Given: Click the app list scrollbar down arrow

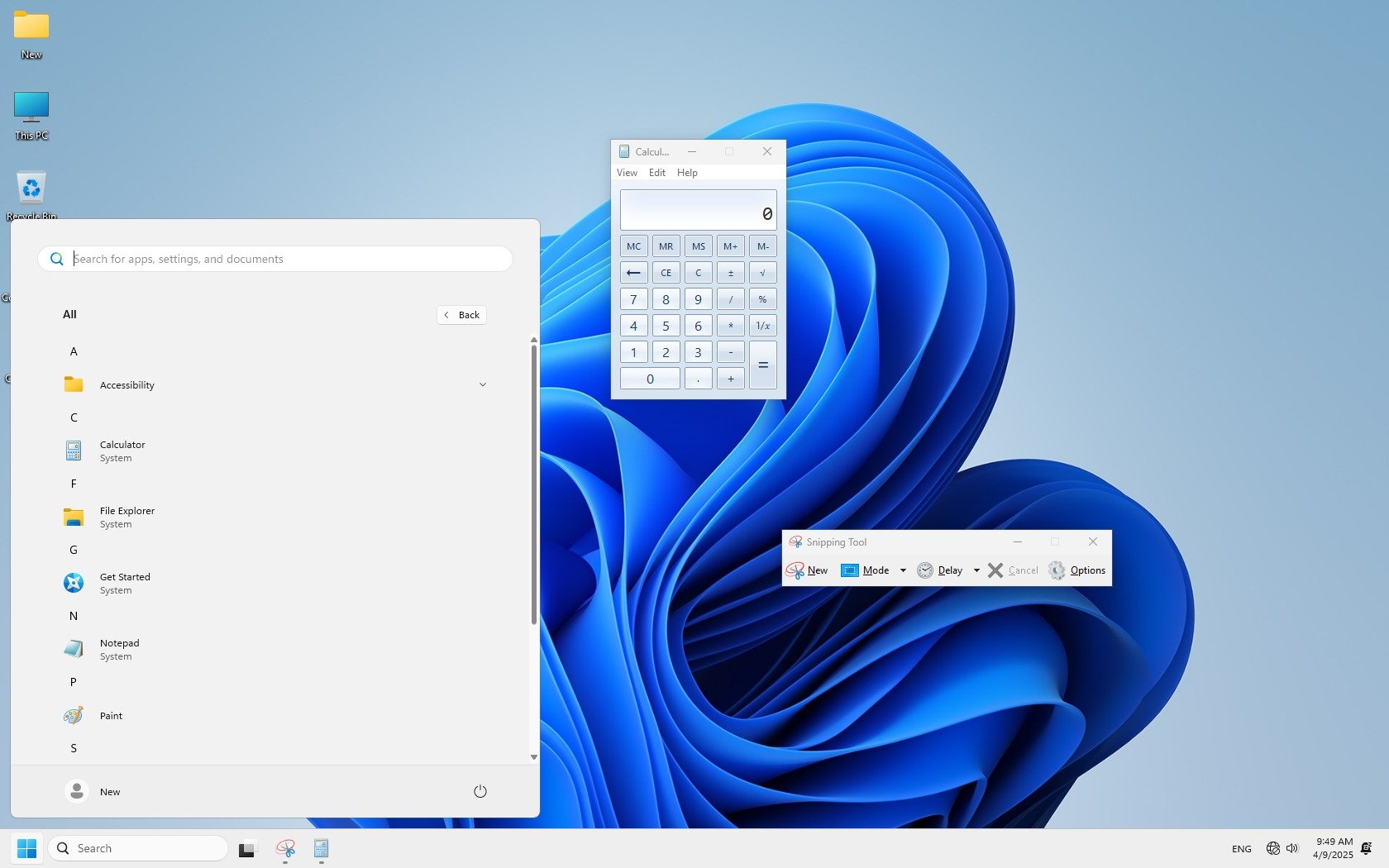Looking at the screenshot, I should point(534,757).
